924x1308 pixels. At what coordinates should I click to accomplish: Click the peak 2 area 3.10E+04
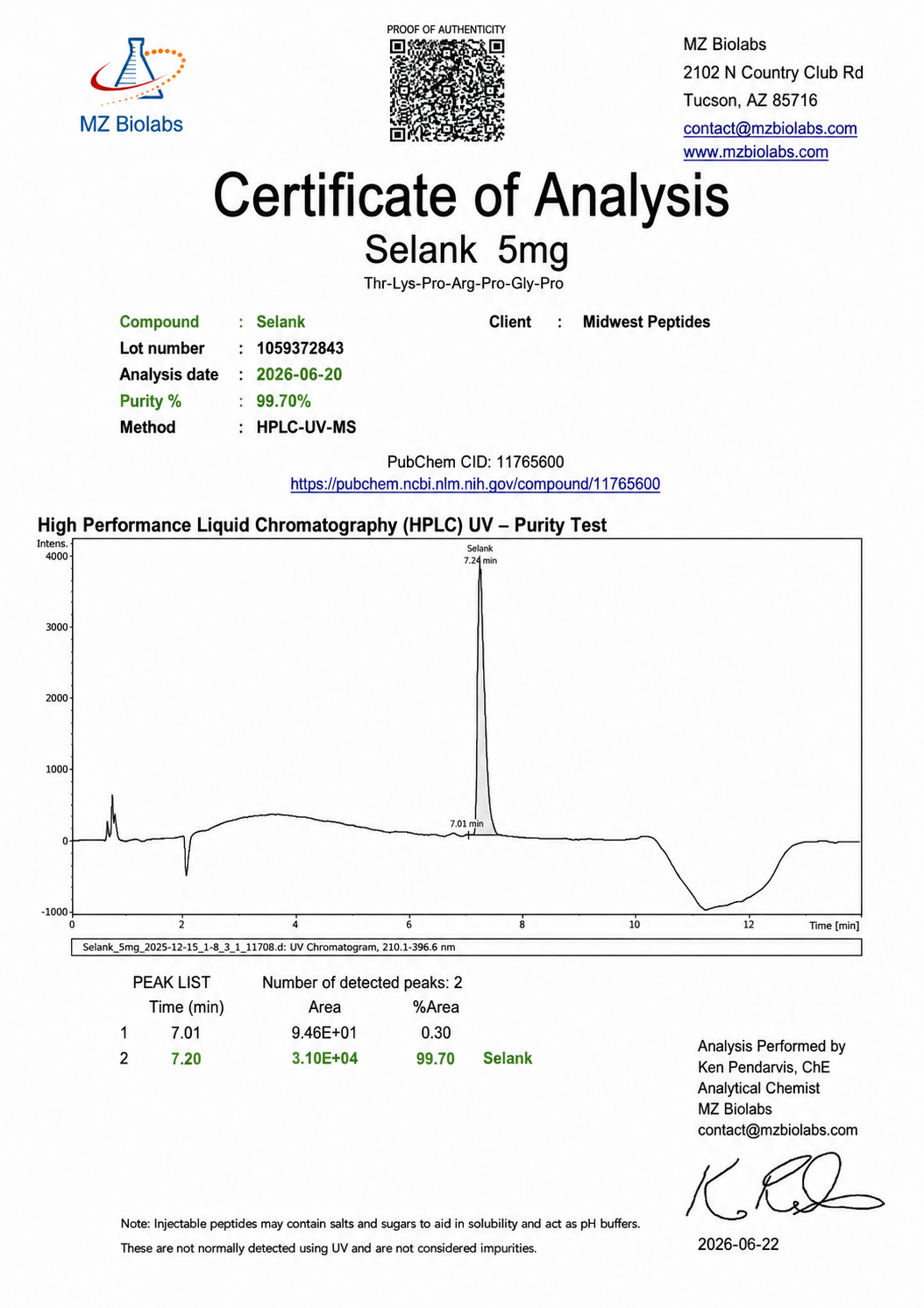click(x=324, y=1058)
